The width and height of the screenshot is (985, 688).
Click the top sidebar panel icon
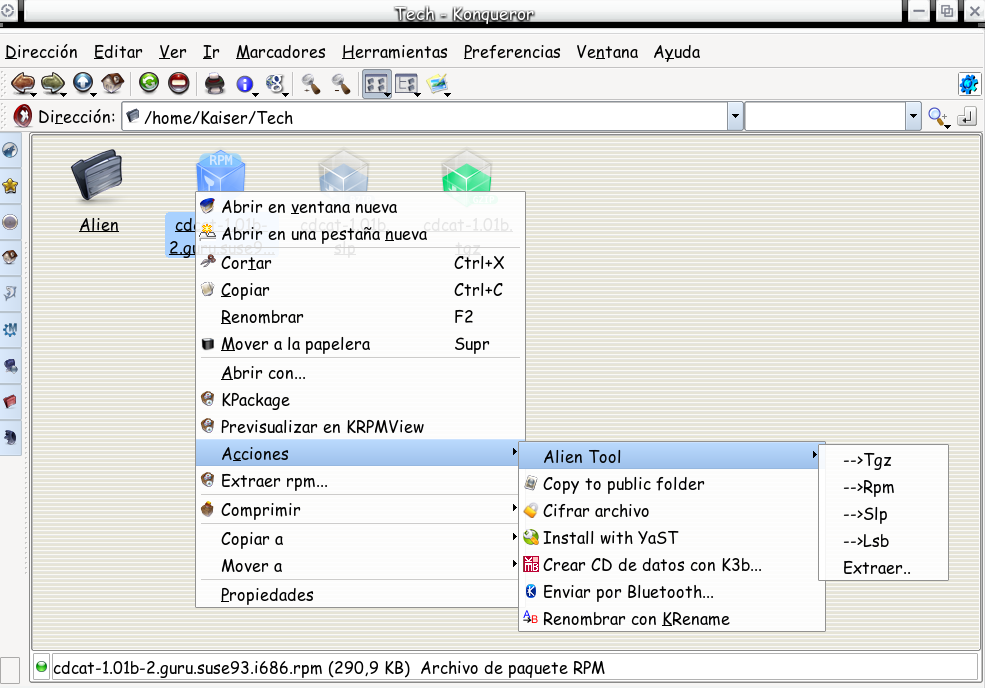pyautogui.click(x=10, y=150)
